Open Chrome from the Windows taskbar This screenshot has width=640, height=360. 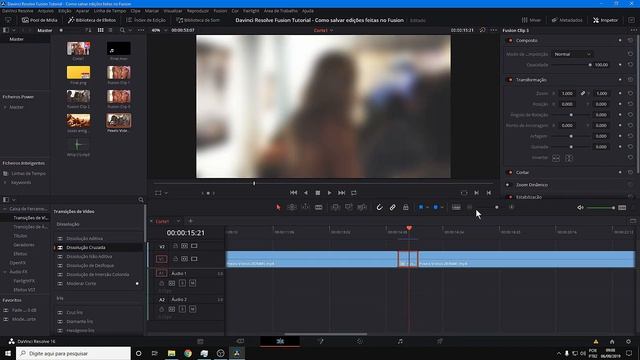point(188,353)
